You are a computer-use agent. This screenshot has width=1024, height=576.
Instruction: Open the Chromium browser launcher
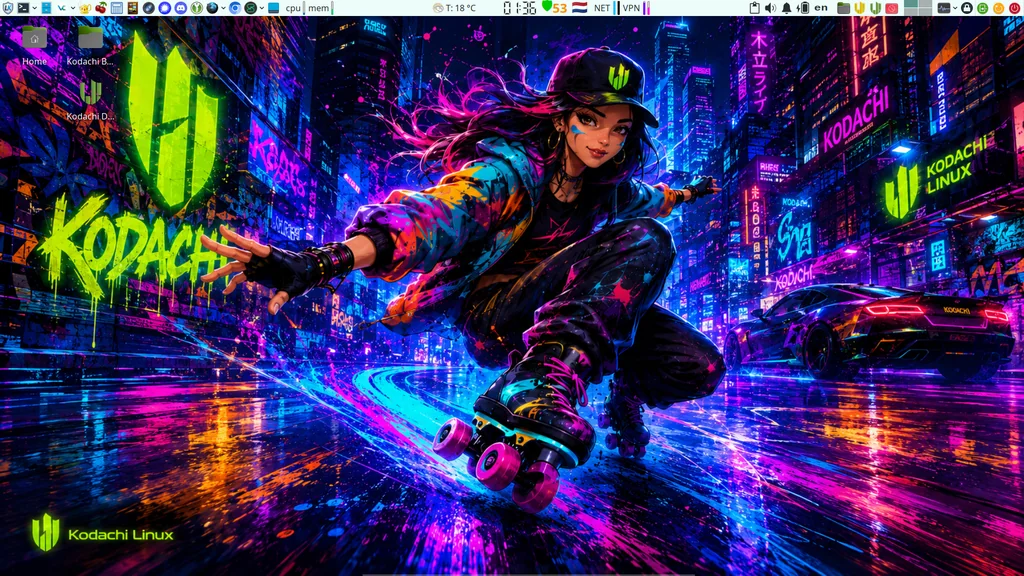(235, 8)
